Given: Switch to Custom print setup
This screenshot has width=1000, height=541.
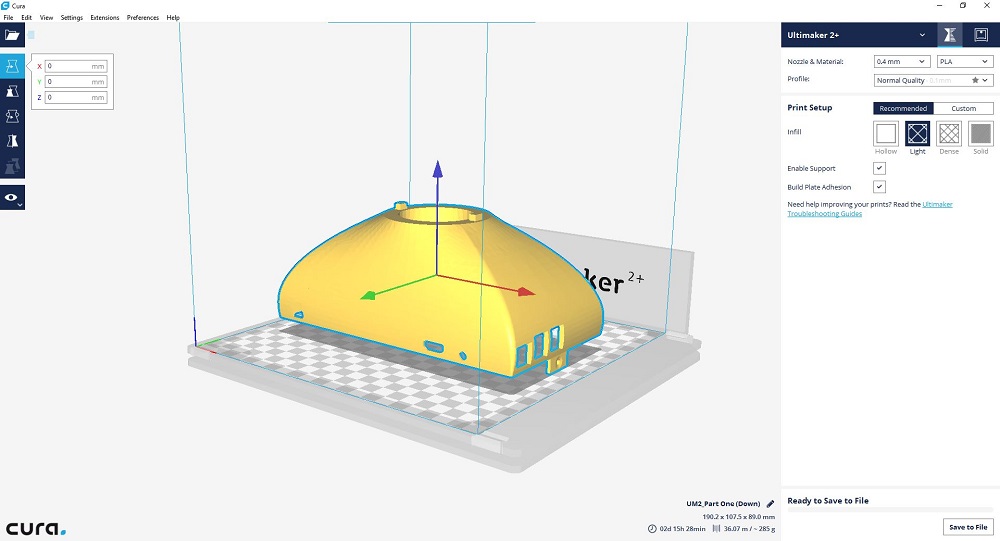Looking at the screenshot, I should 963,108.
